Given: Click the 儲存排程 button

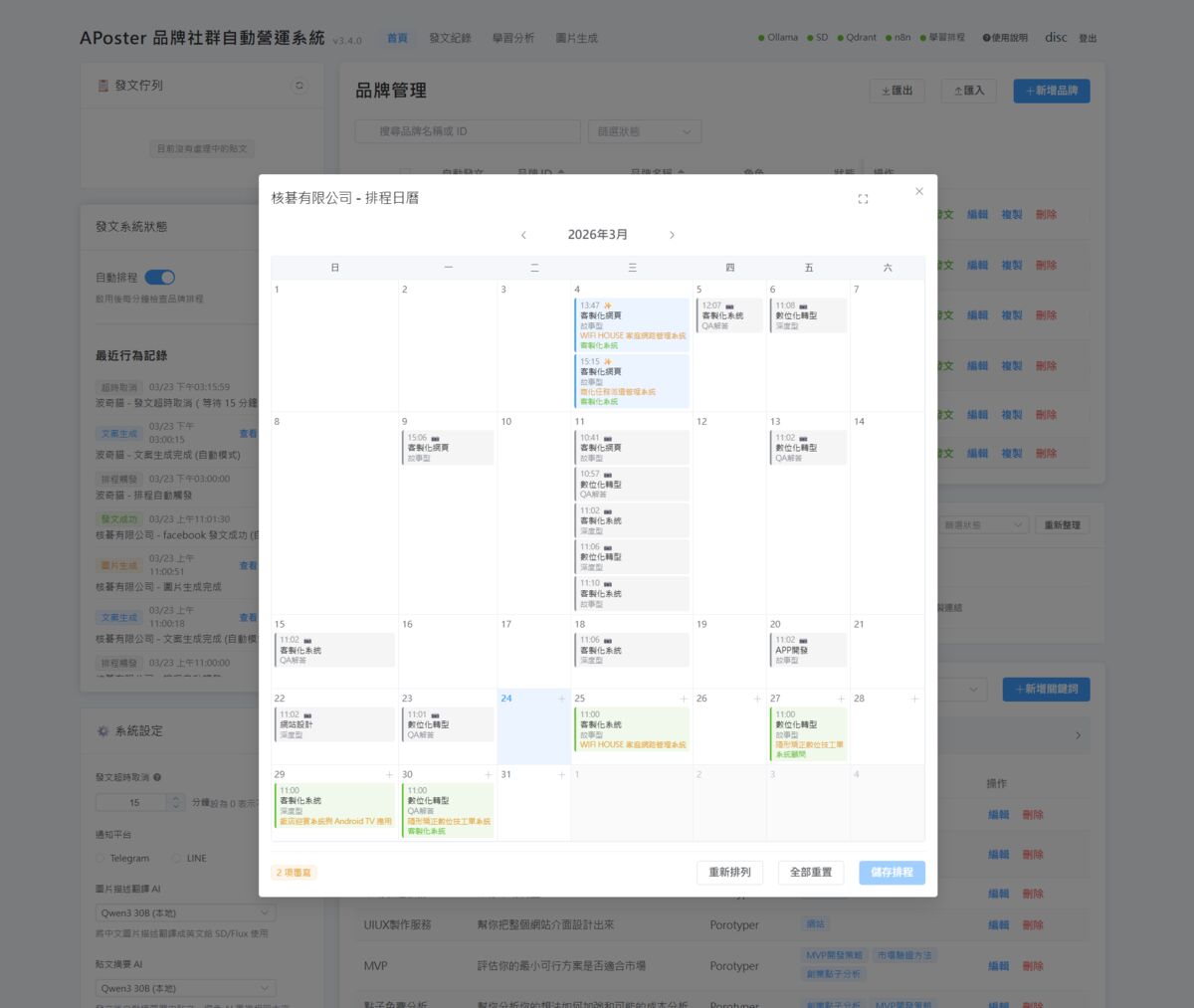Looking at the screenshot, I should (892, 873).
